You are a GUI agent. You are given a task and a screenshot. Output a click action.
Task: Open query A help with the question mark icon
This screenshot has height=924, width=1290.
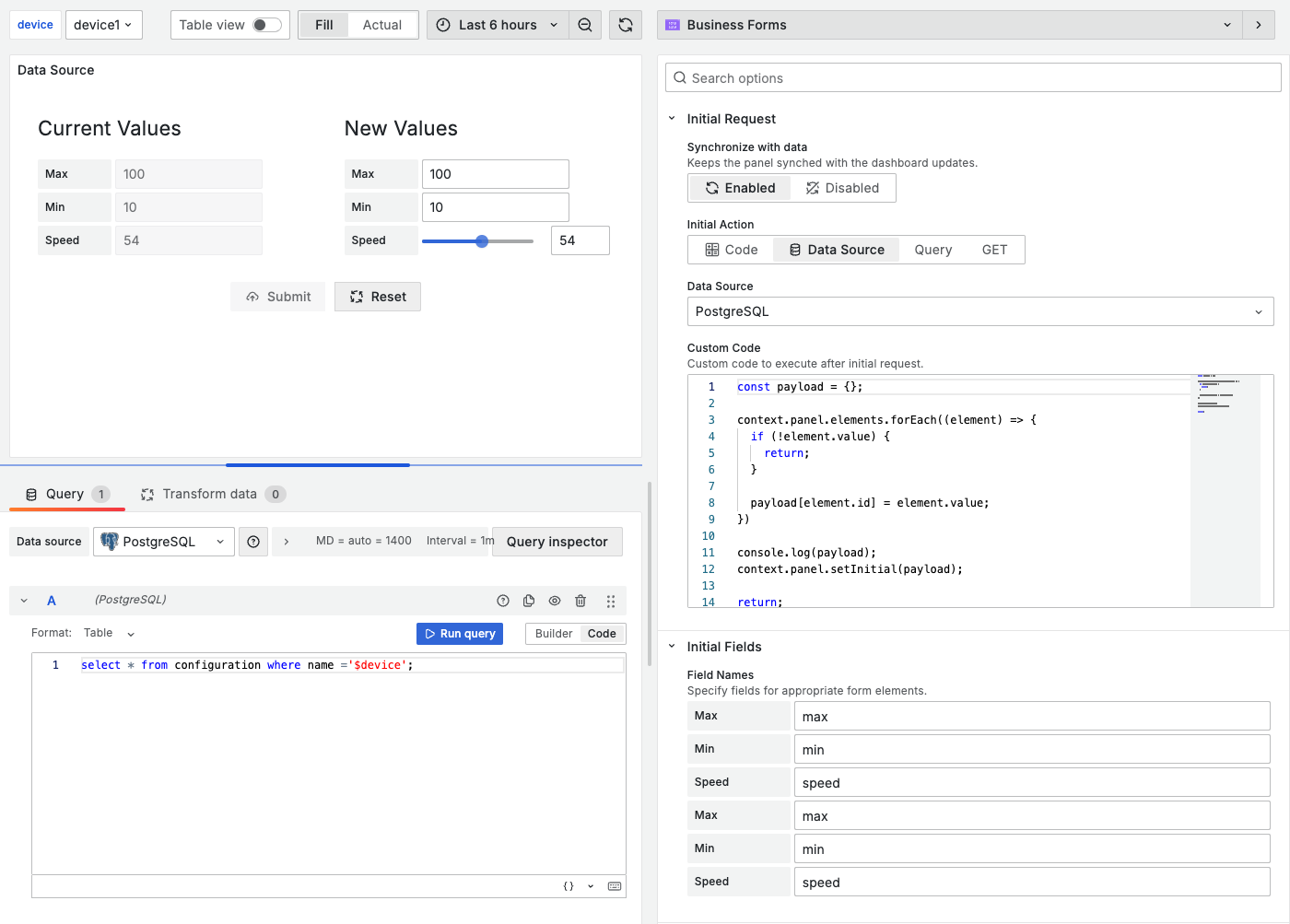click(x=503, y=600)
